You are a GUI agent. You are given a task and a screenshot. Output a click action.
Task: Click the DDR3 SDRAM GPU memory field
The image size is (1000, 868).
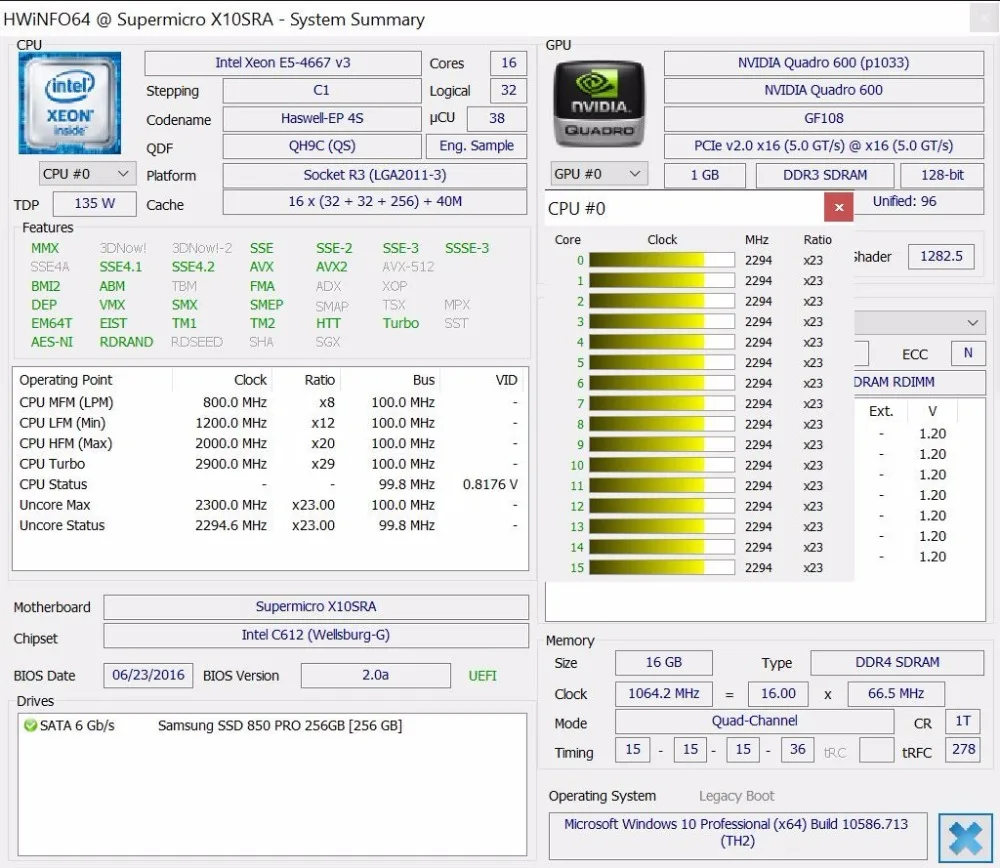(825, 175)
